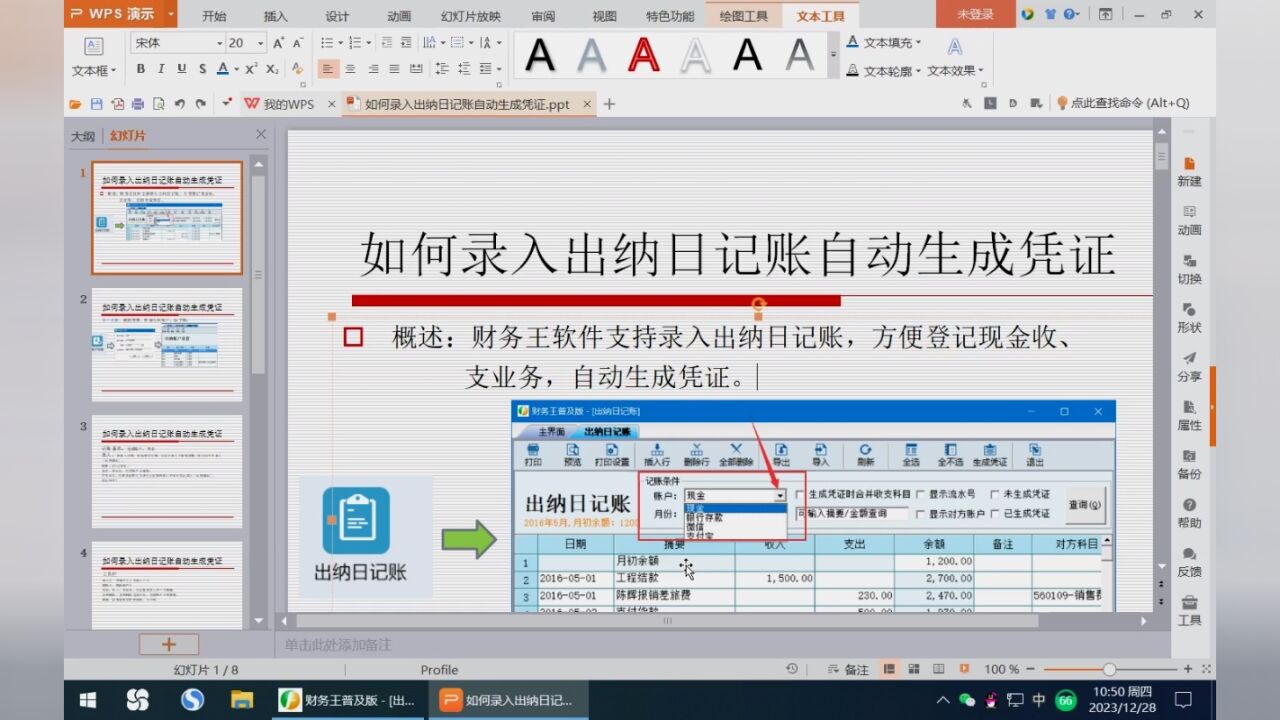Expand the 文本框 text box dropdown
This screenshot has height=720, width=1280.
(94, 71)
